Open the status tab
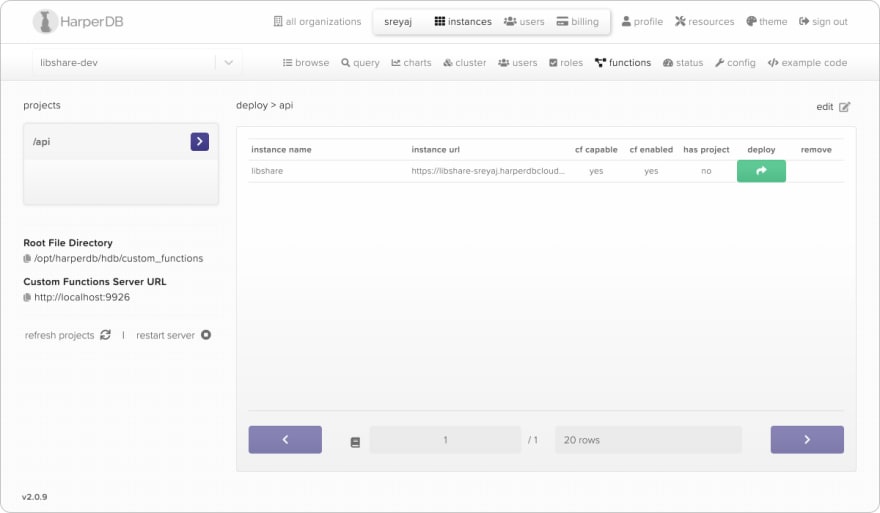This screenshot has width=880, height=513. (683, 62)
